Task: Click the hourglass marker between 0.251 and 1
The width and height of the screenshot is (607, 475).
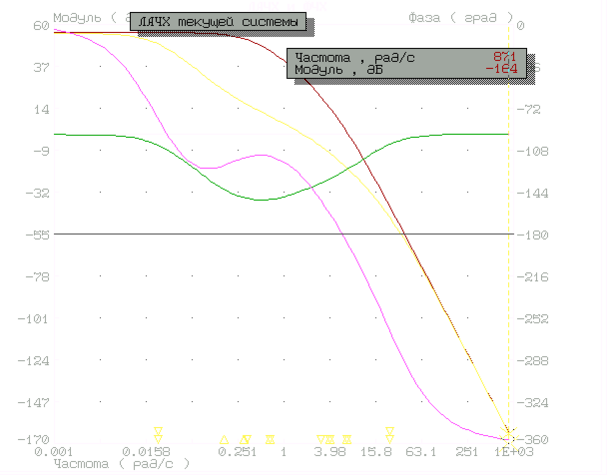Action: 270,439
